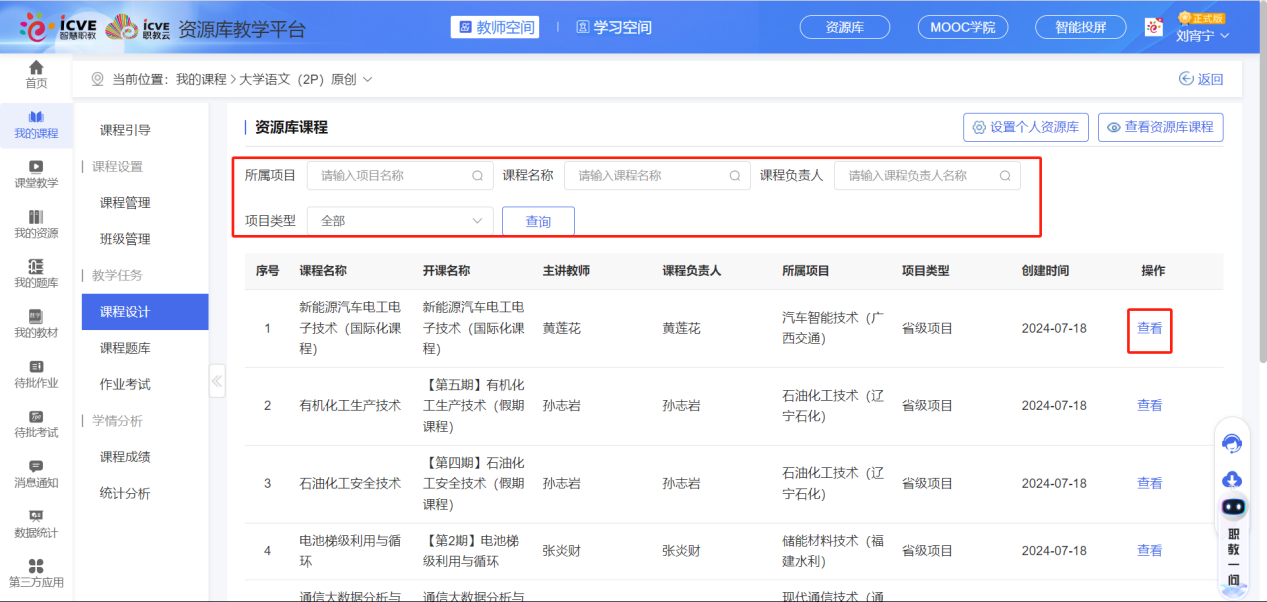Open 我的题库 sidebar icon
This screenshot has width=1267, height=602.
[36, 266]
